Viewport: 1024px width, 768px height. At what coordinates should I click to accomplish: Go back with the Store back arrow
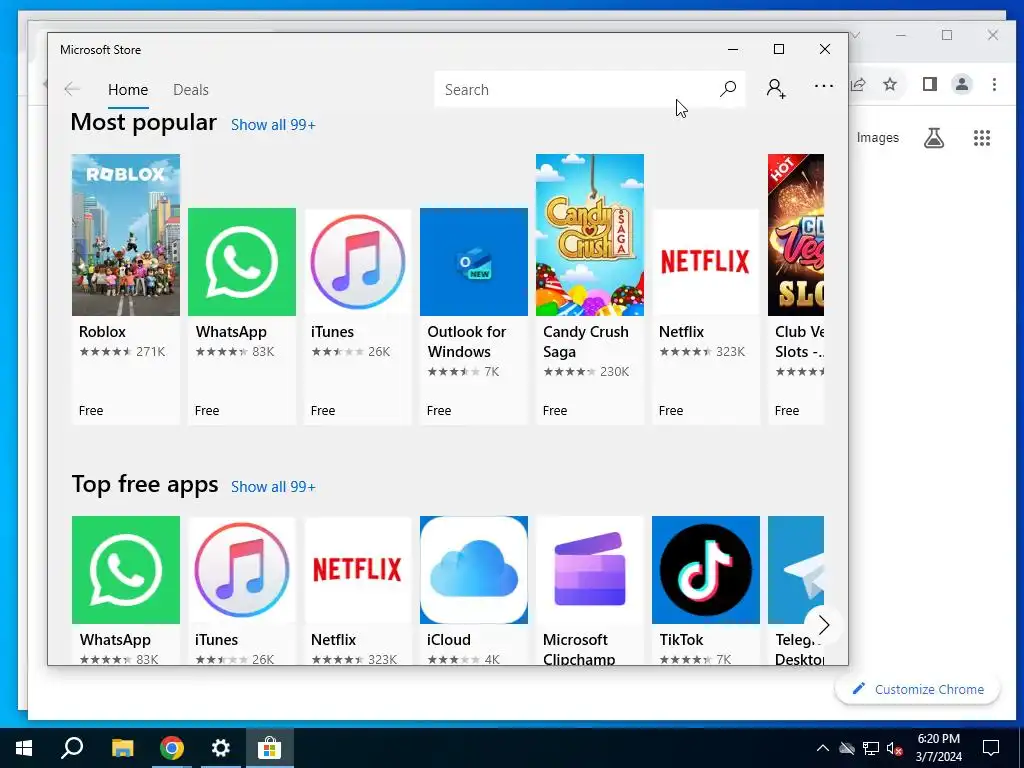pyautogui.click(x=72, y=89)
